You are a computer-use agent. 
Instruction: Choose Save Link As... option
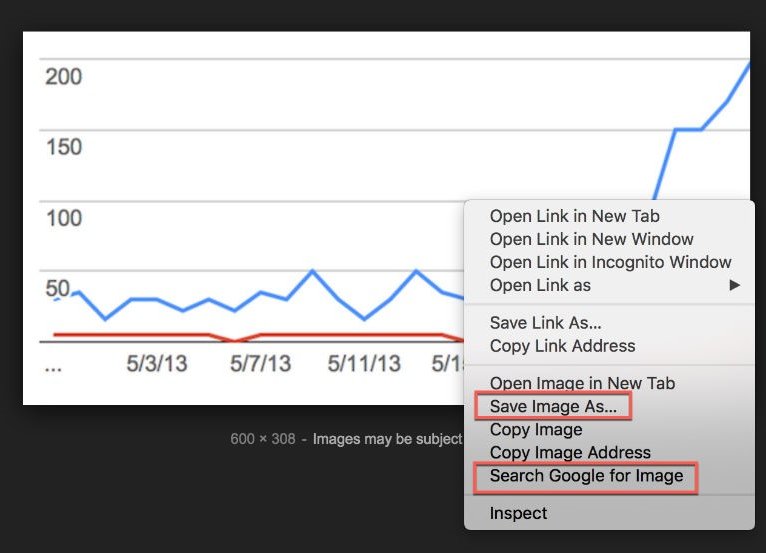point(545,323)
